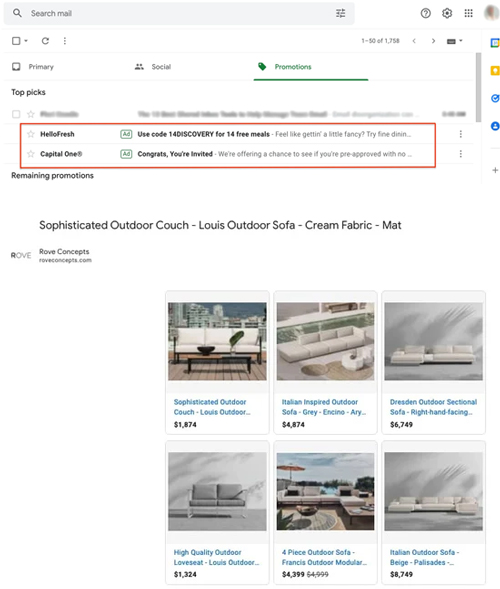Open Contacts side panel

pyautogui.click(x=495, y=126)
